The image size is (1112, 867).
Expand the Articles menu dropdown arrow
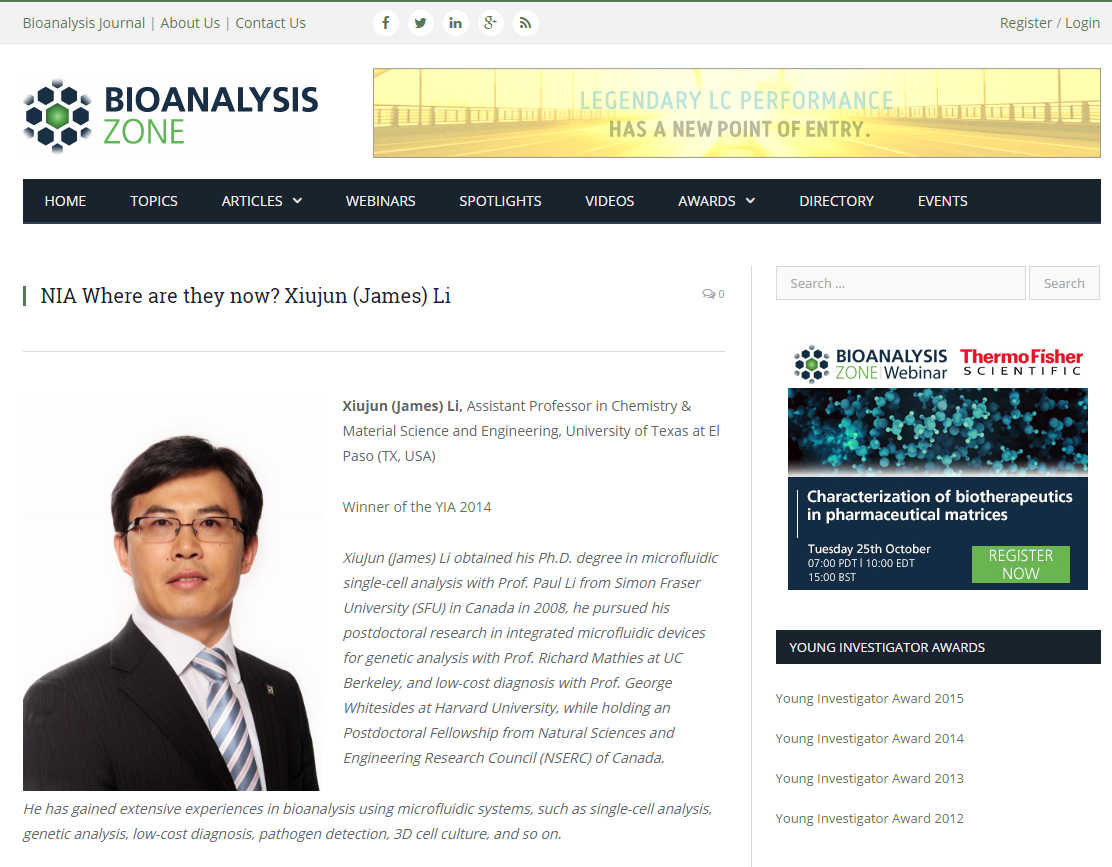[297, 201]
